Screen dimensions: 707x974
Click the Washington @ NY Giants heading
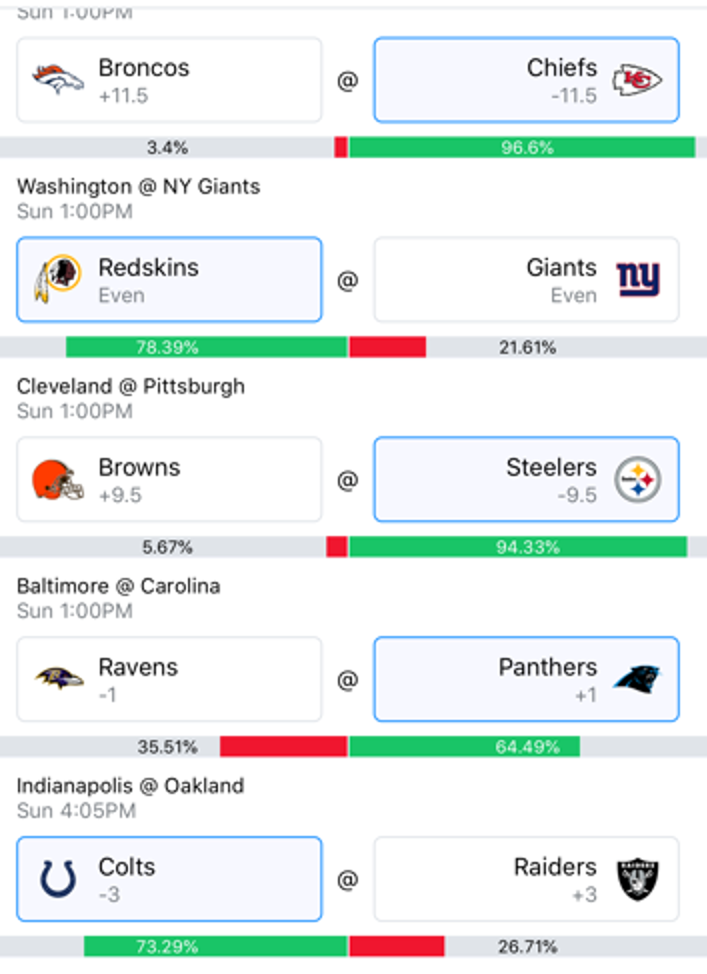pyautogui.click(x=139, y=186)
